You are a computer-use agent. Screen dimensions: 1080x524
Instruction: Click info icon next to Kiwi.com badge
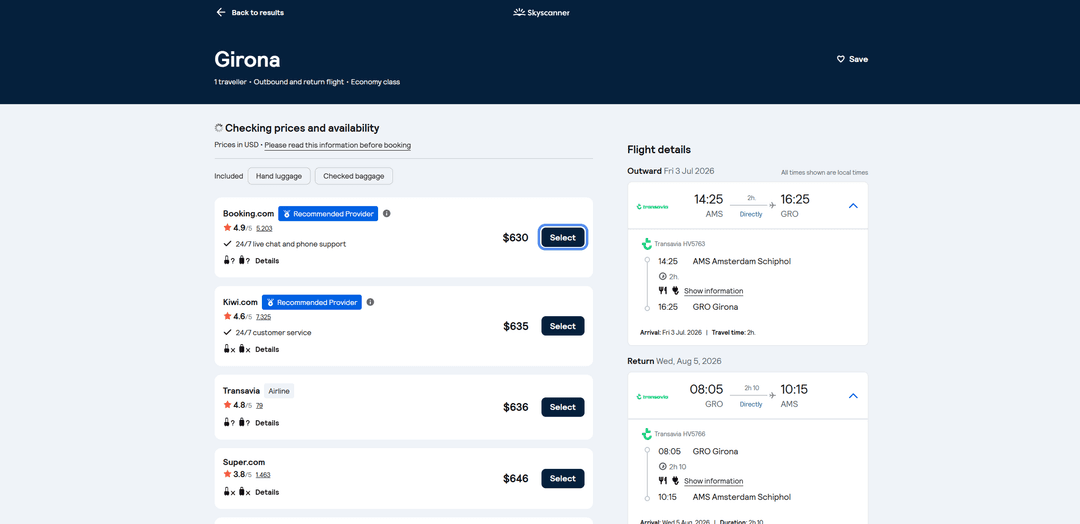click(x=370, y=302)
